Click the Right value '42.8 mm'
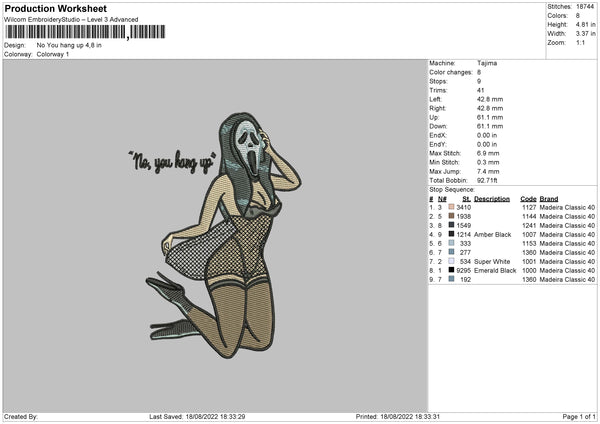 490,108
